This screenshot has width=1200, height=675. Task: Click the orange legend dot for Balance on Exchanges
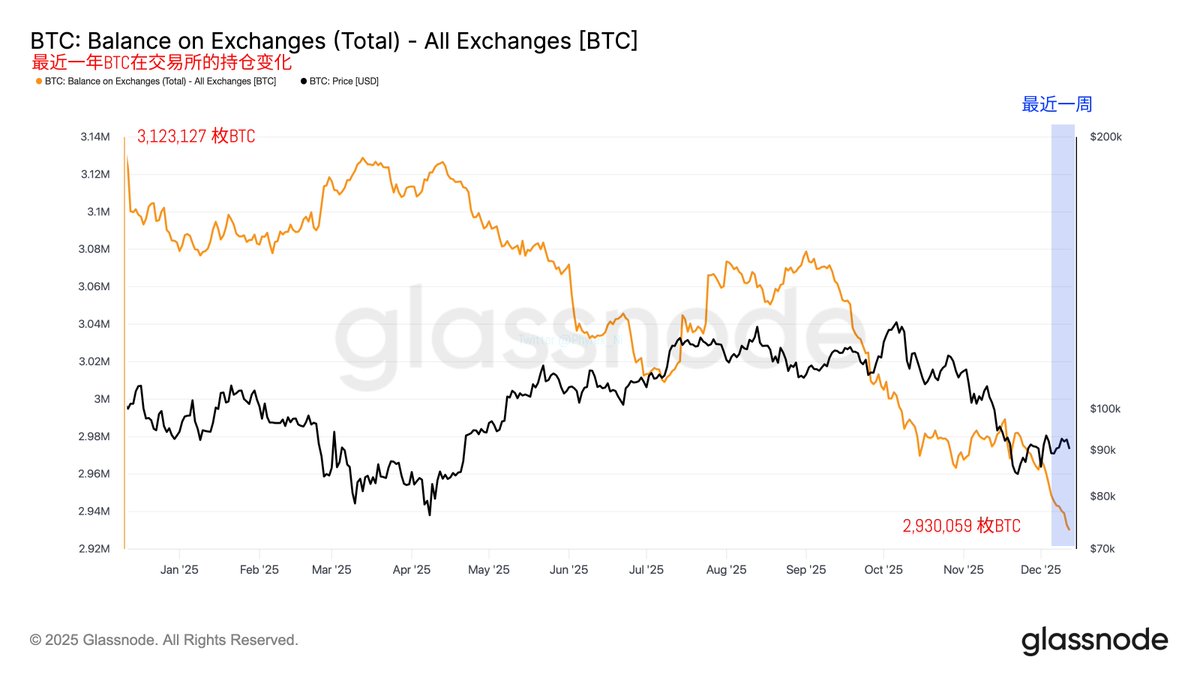pos(39,81)
